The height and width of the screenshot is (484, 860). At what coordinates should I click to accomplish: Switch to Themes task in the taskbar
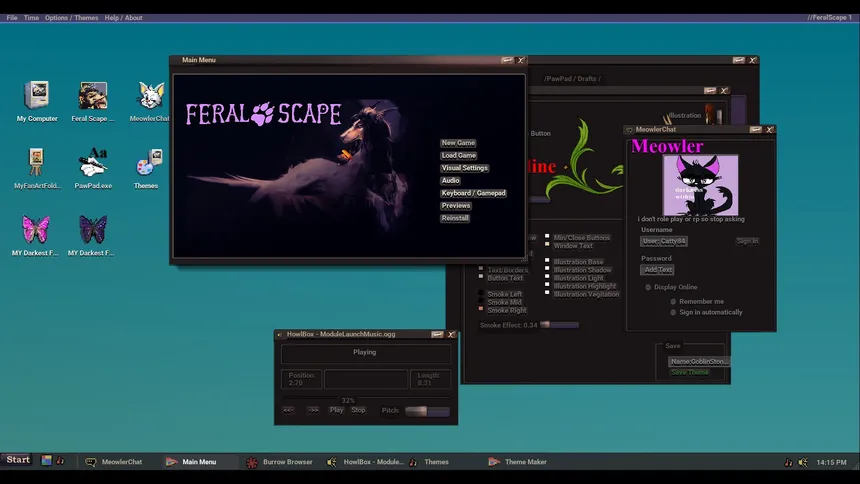429,462
